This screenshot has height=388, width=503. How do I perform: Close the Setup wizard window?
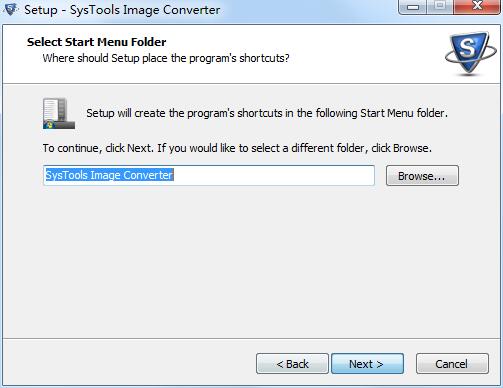pyautogui.click(x=477, y=6)
